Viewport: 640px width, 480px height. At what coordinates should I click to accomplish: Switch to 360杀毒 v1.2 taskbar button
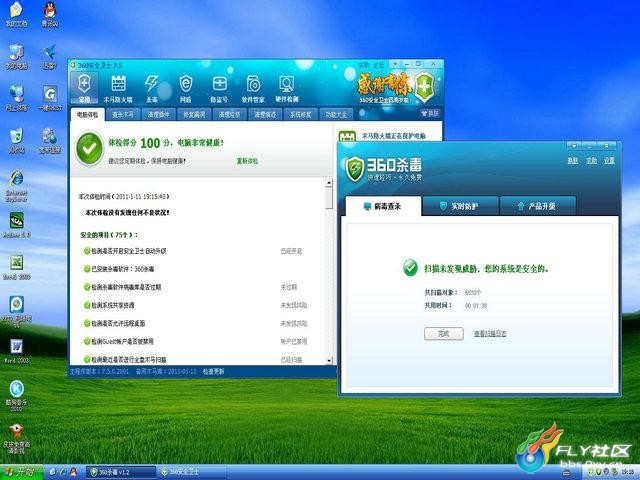(x=121, y=472)
